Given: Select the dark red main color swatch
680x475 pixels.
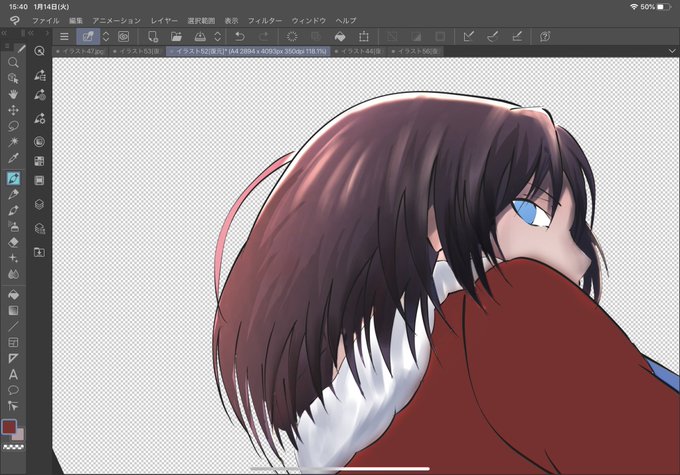Looking at the screenshot, I should pos(9,427).
